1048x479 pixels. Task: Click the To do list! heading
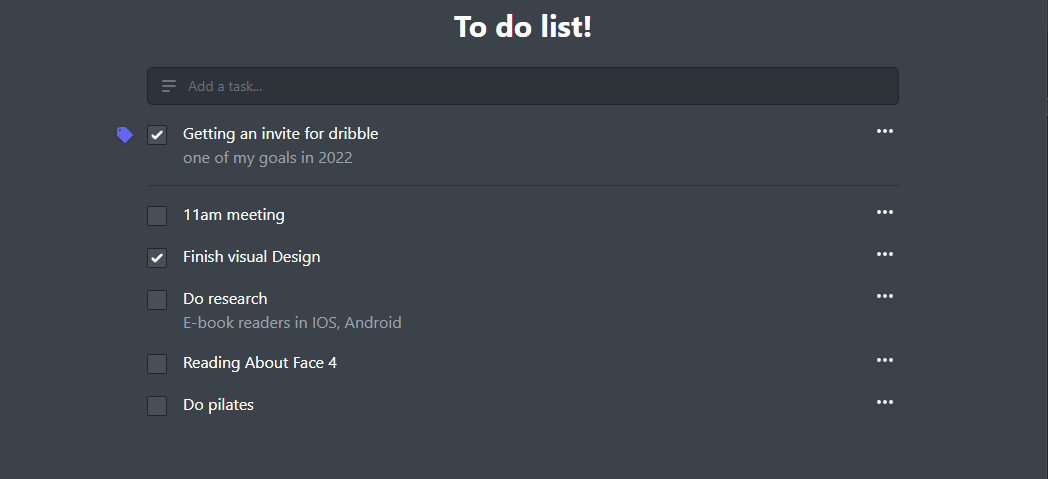click(523, 27)
